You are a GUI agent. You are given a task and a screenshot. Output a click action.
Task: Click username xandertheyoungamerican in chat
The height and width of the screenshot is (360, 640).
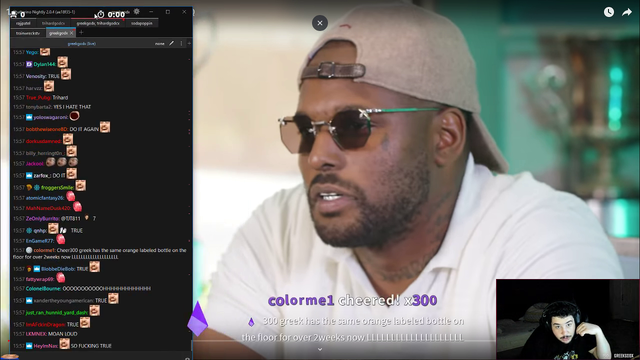point(63,300)
